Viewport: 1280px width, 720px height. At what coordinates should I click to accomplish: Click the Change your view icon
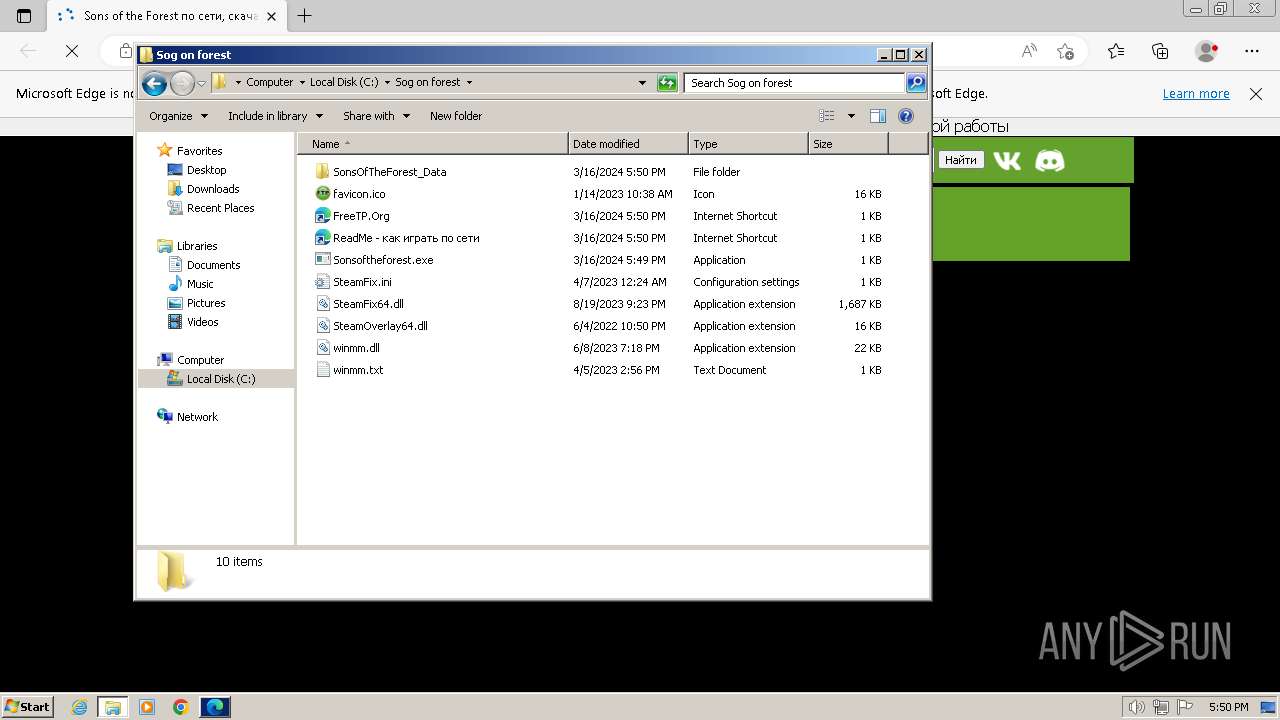tap(826, 116)
